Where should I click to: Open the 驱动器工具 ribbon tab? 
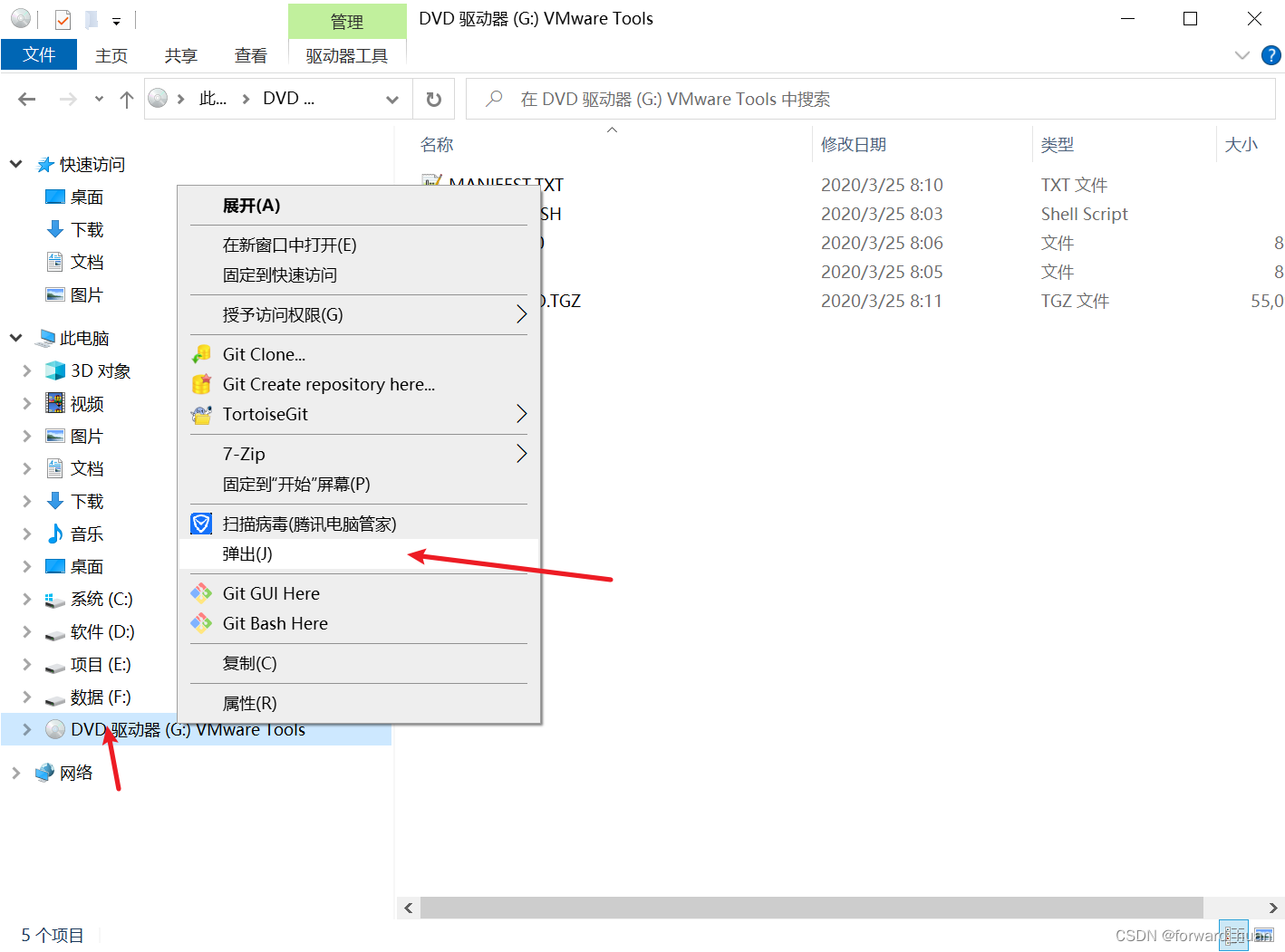coord(347,55)
